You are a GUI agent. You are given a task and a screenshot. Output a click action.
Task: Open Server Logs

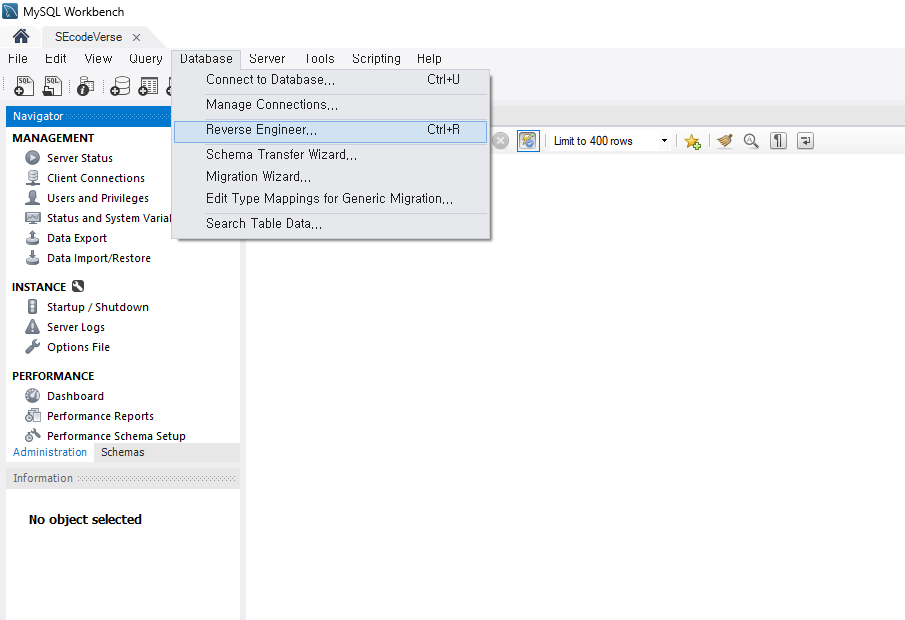pyautogui.click(x=76, y=327)
